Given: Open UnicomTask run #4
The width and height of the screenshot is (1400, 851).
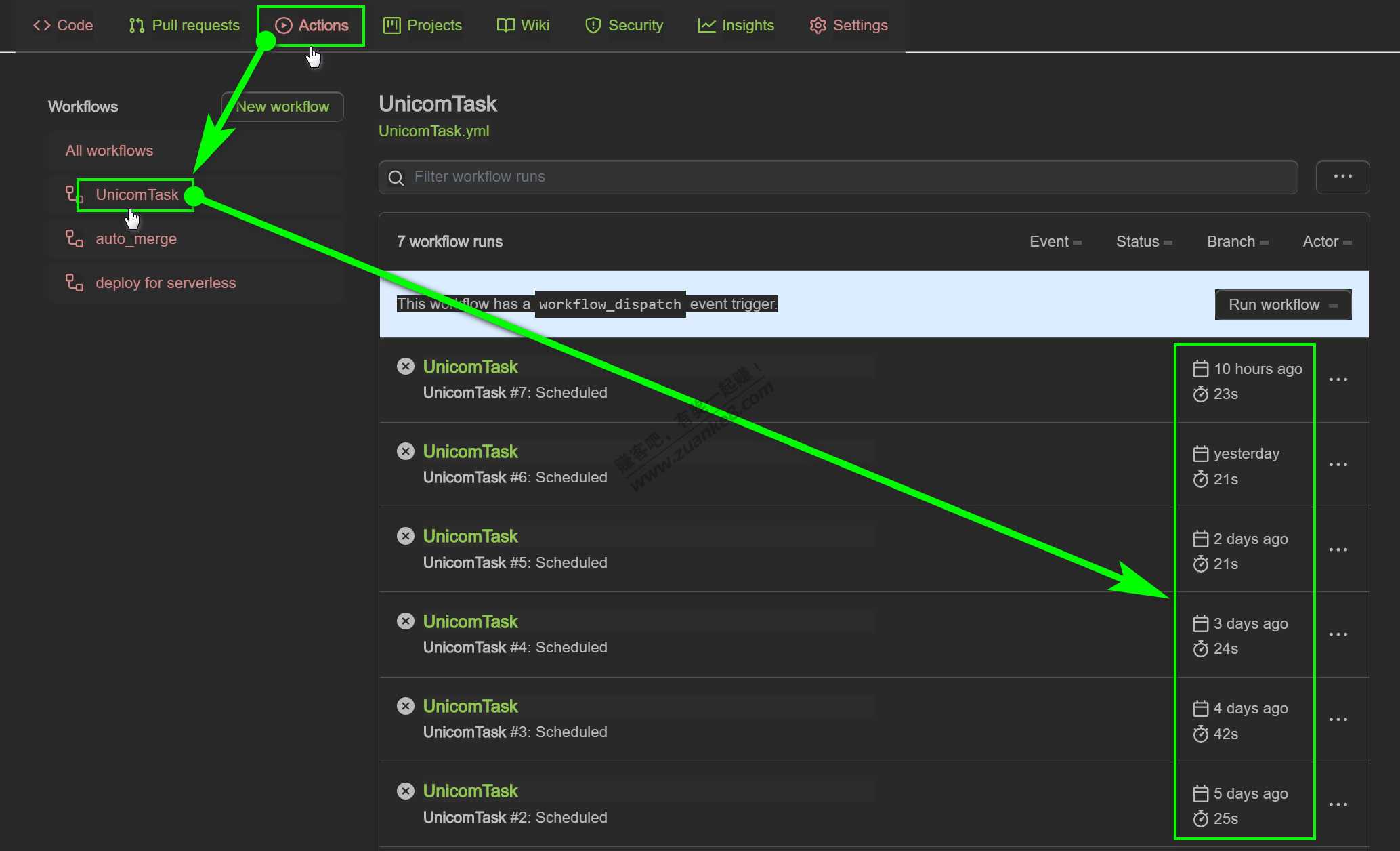Looking at the screenshot, I should coord(470,621).
